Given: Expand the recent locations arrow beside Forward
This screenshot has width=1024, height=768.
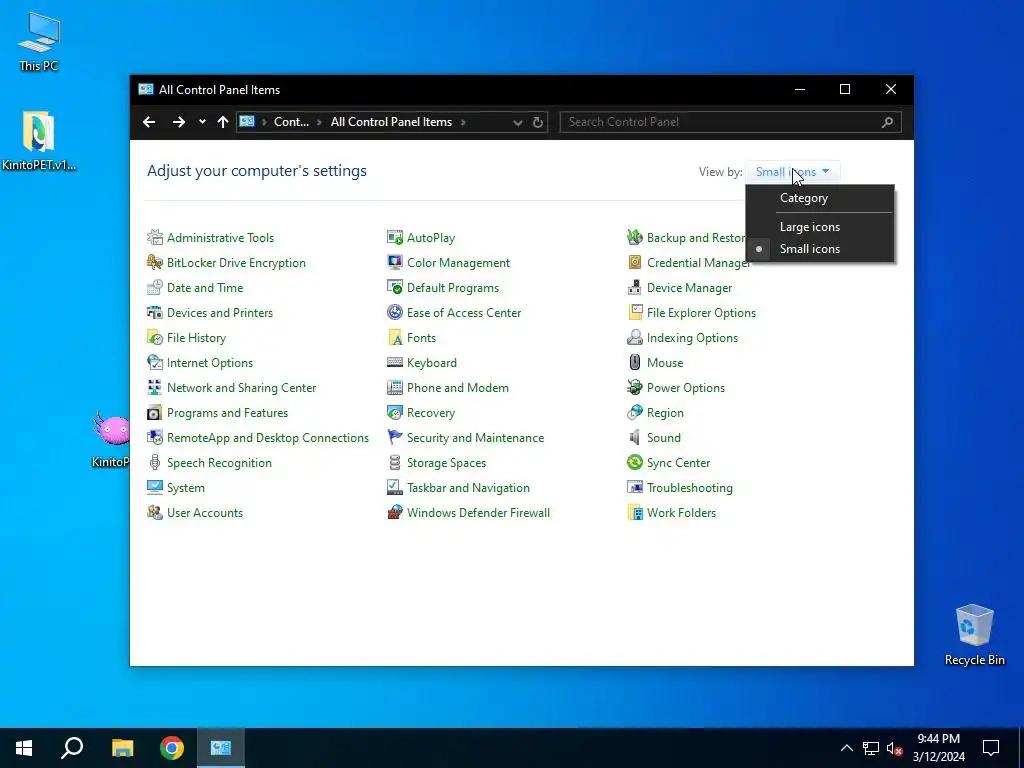Looking at the screenshot, I should pos(202,121).
